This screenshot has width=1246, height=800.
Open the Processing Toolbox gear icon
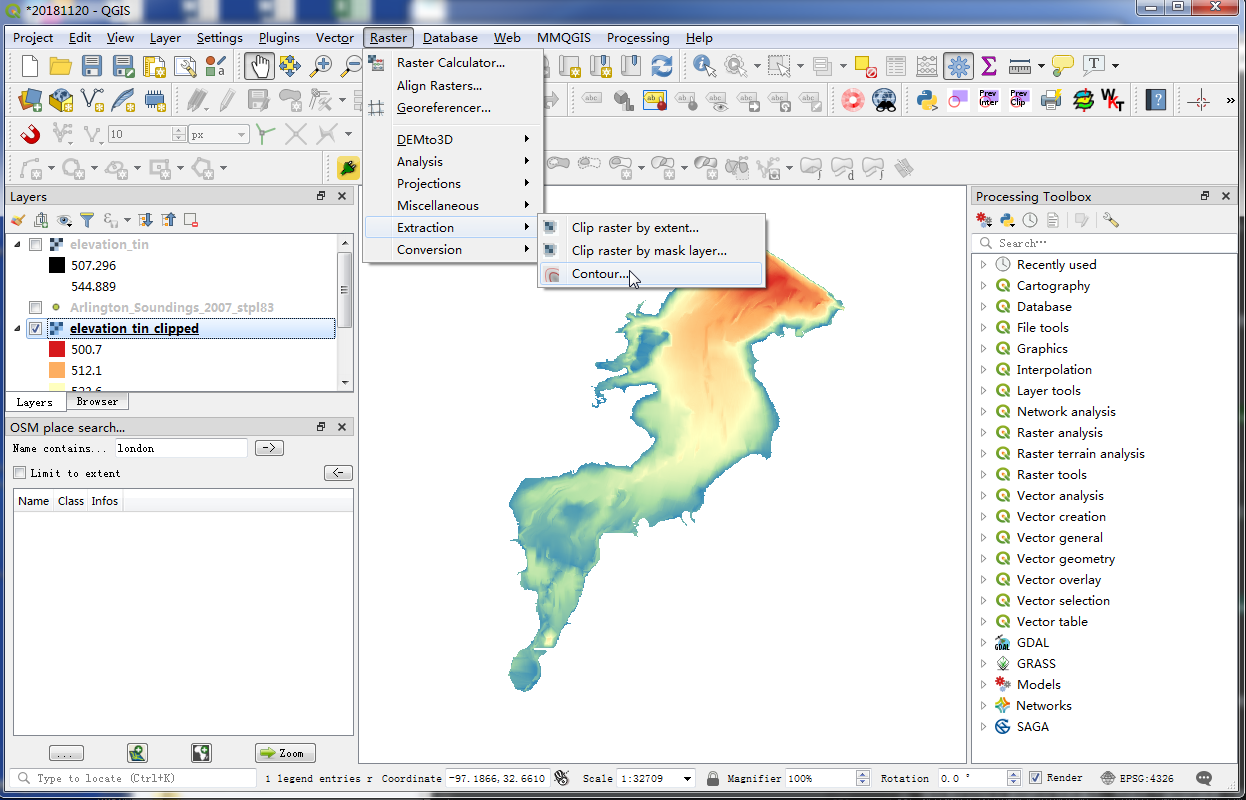pos(958,67)
